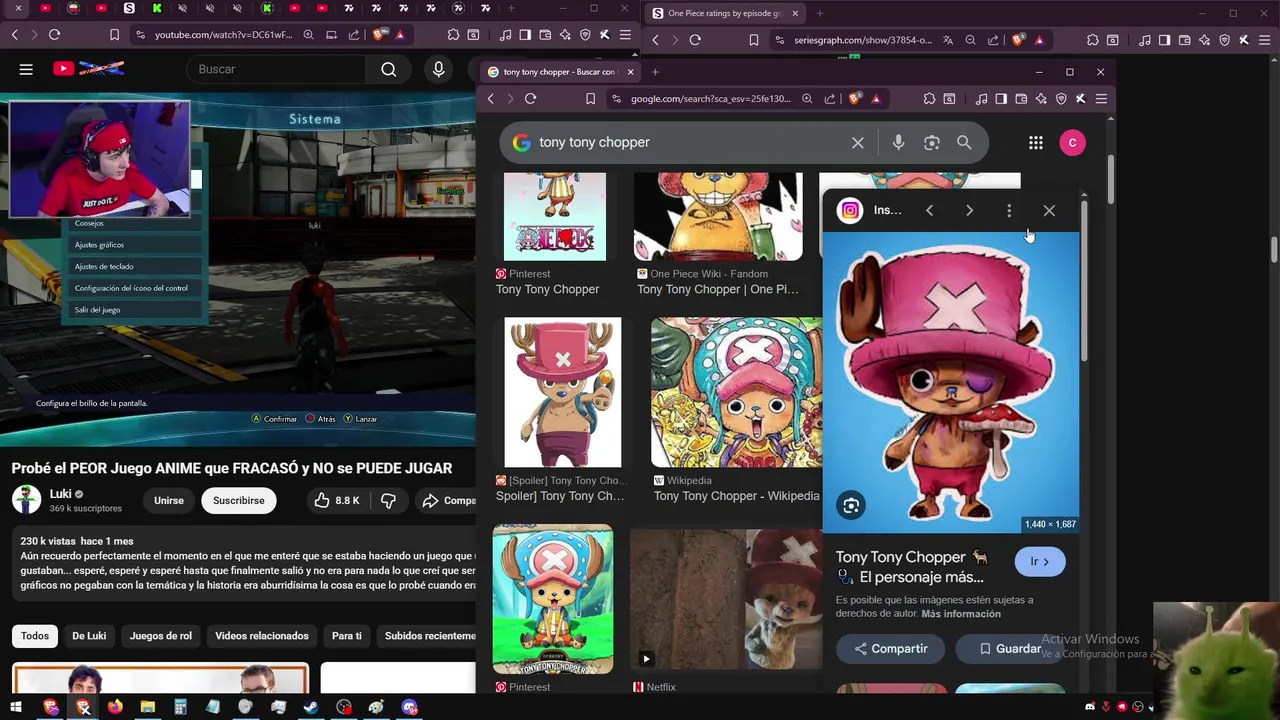Dislike the Luki video

[x=388, y=500]
